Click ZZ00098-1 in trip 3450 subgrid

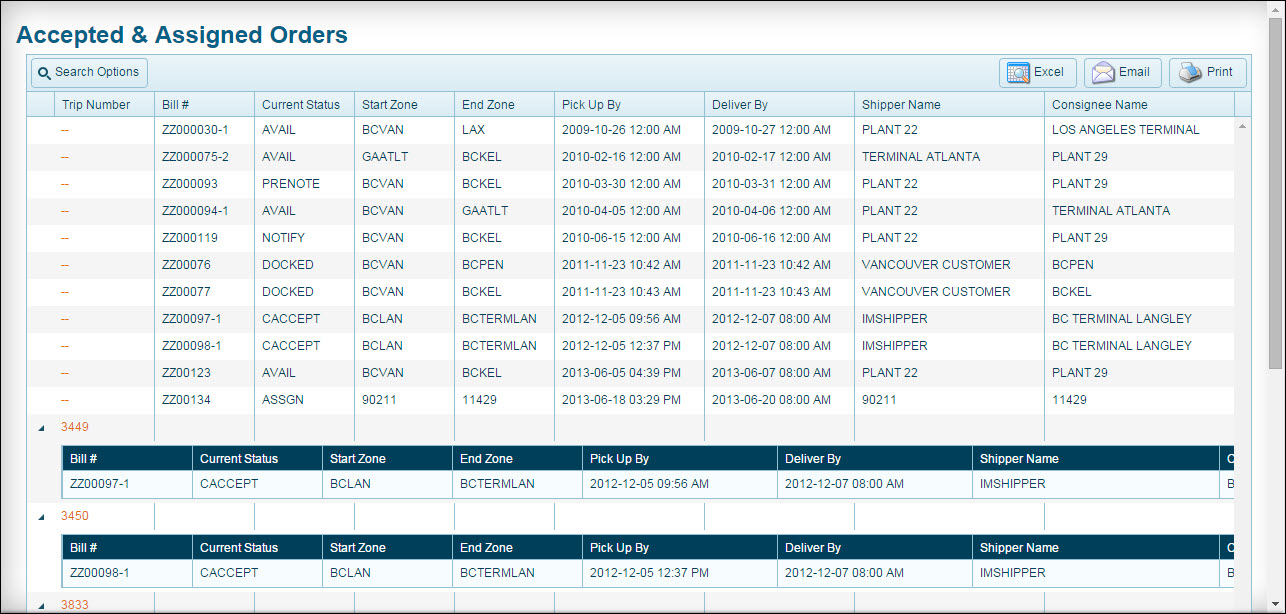click(99, 573)
